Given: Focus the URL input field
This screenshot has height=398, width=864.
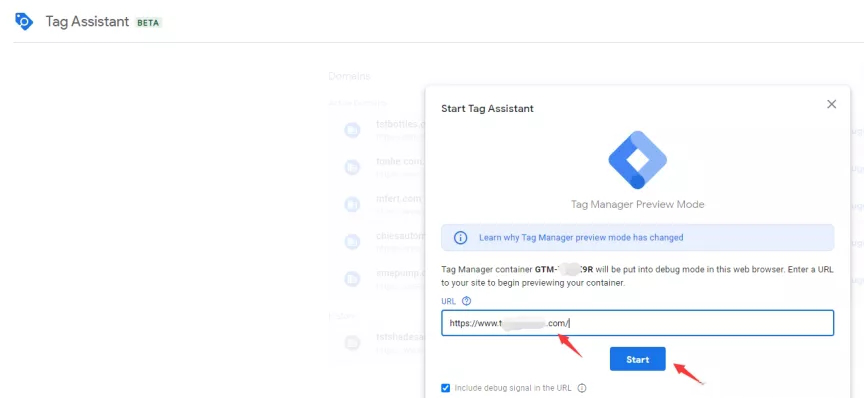Looking at the screenshot, I should [x=638, y=323].
